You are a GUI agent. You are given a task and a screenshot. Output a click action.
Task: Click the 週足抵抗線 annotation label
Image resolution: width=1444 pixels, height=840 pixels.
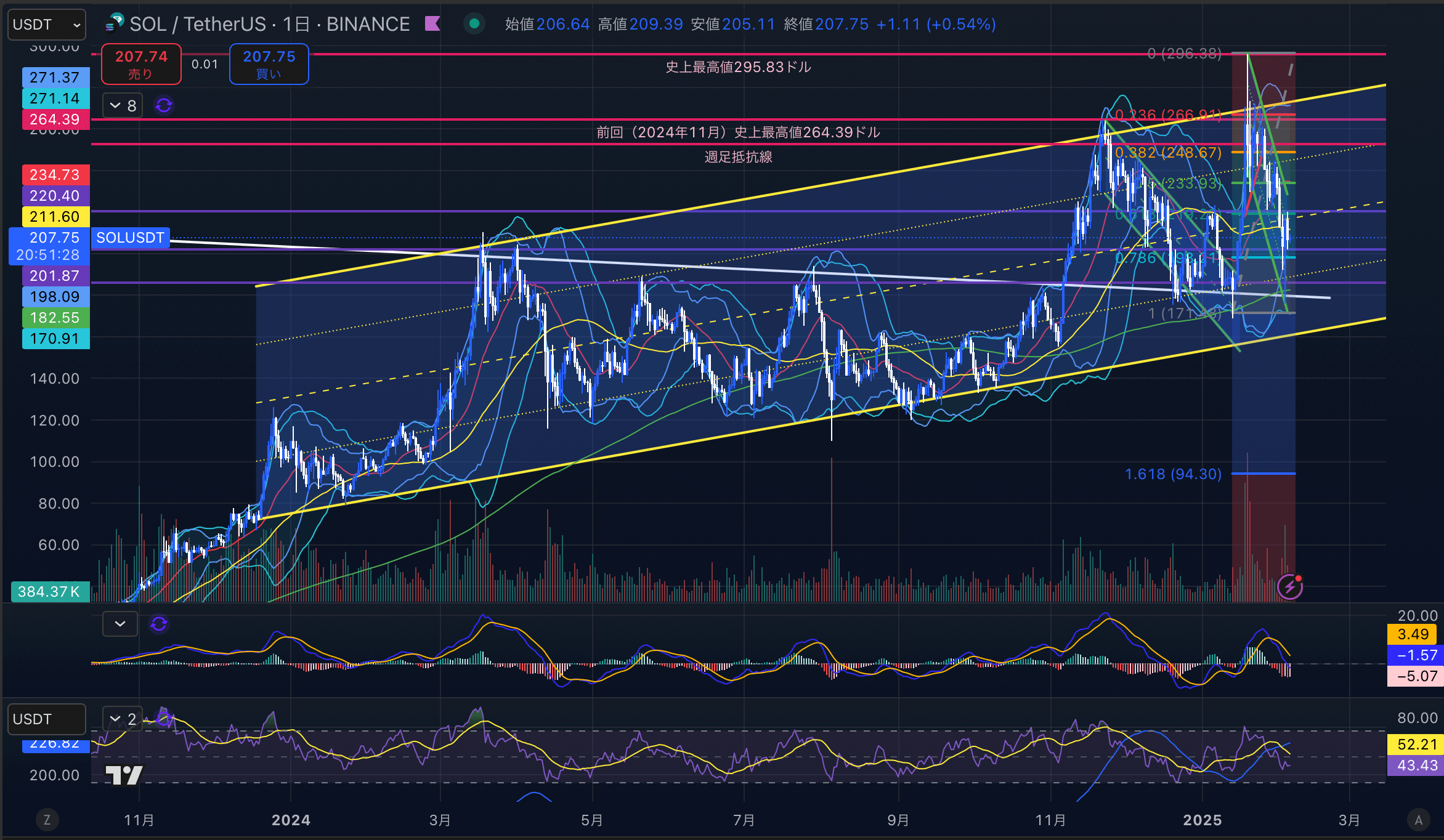[x=738, y=157]
